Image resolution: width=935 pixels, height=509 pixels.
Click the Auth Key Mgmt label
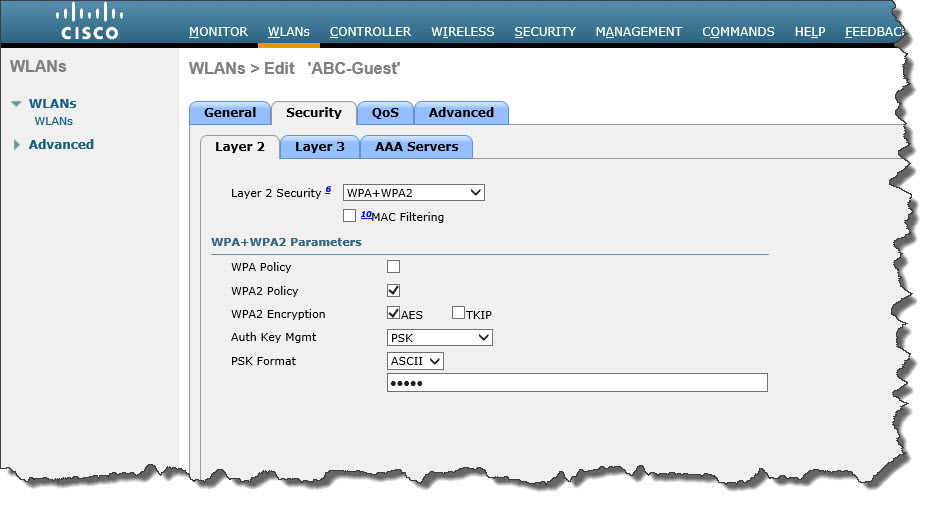point(274,337)
